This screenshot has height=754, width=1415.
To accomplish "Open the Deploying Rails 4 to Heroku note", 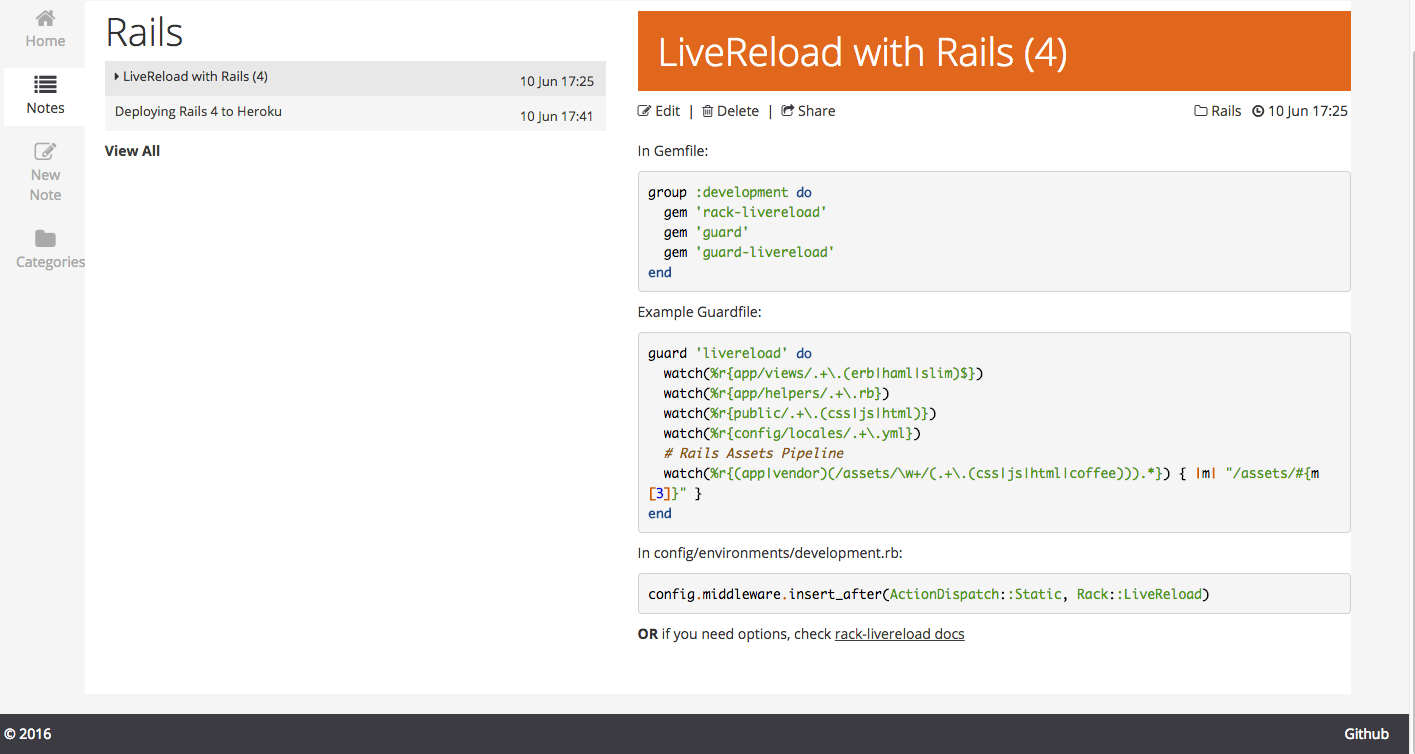I will 355,113.
